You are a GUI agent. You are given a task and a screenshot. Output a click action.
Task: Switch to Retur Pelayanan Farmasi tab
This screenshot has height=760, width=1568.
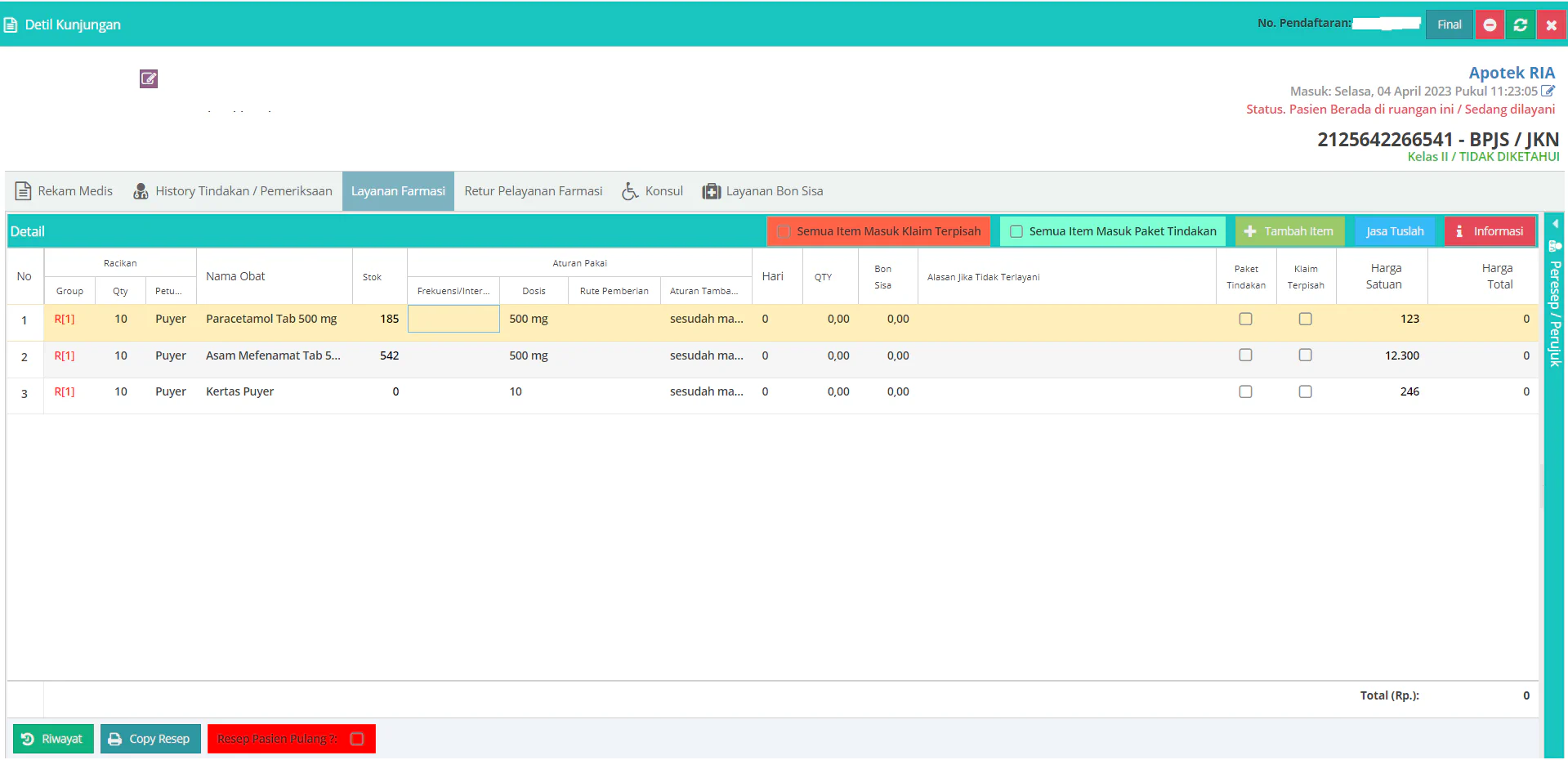(534, 191)
